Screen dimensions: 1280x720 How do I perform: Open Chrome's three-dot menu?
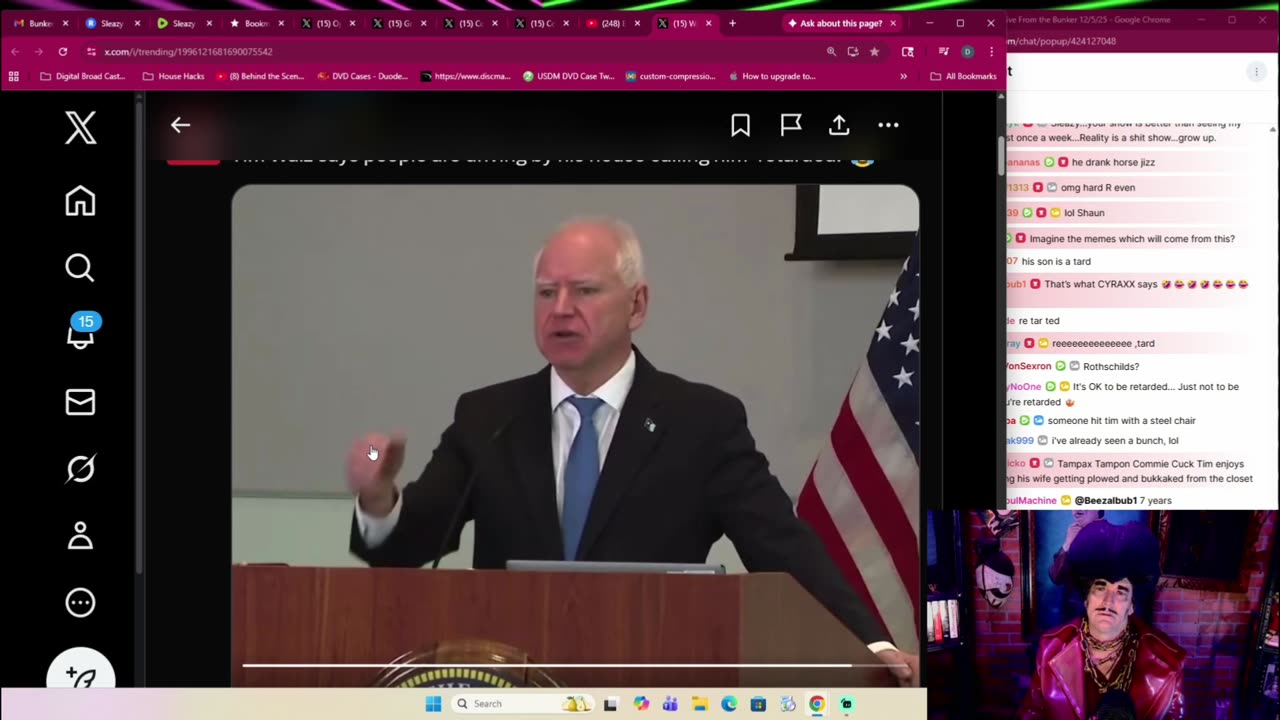click(991, 51)
